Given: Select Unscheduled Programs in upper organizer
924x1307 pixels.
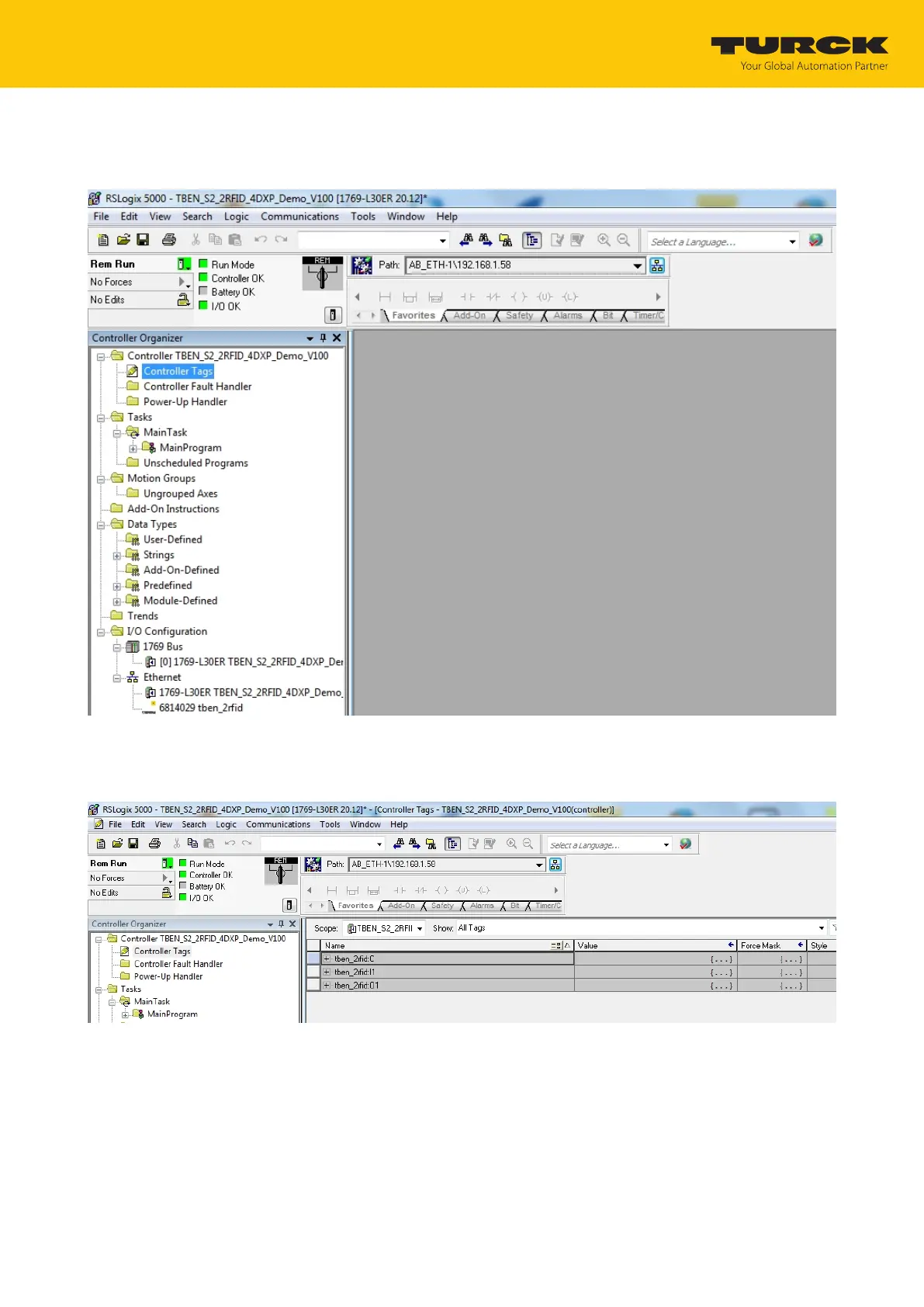Looking at the screenshot, I should [196, 463].
